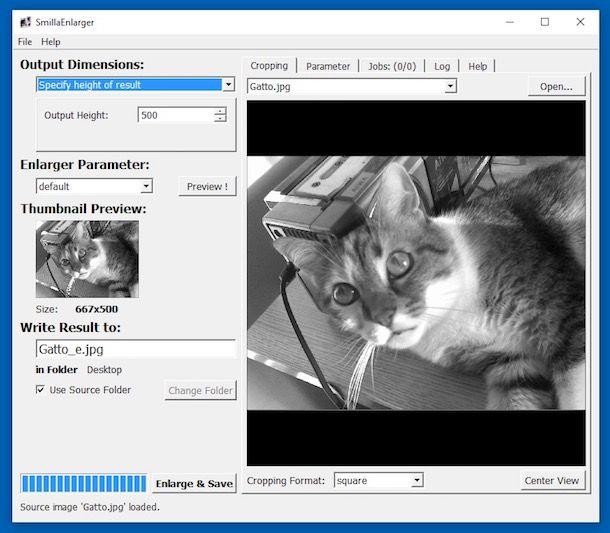Viewport: 610px width, 533px height.
Task: Open the Jobs: (0/0) tab
Action: (392, 66)
